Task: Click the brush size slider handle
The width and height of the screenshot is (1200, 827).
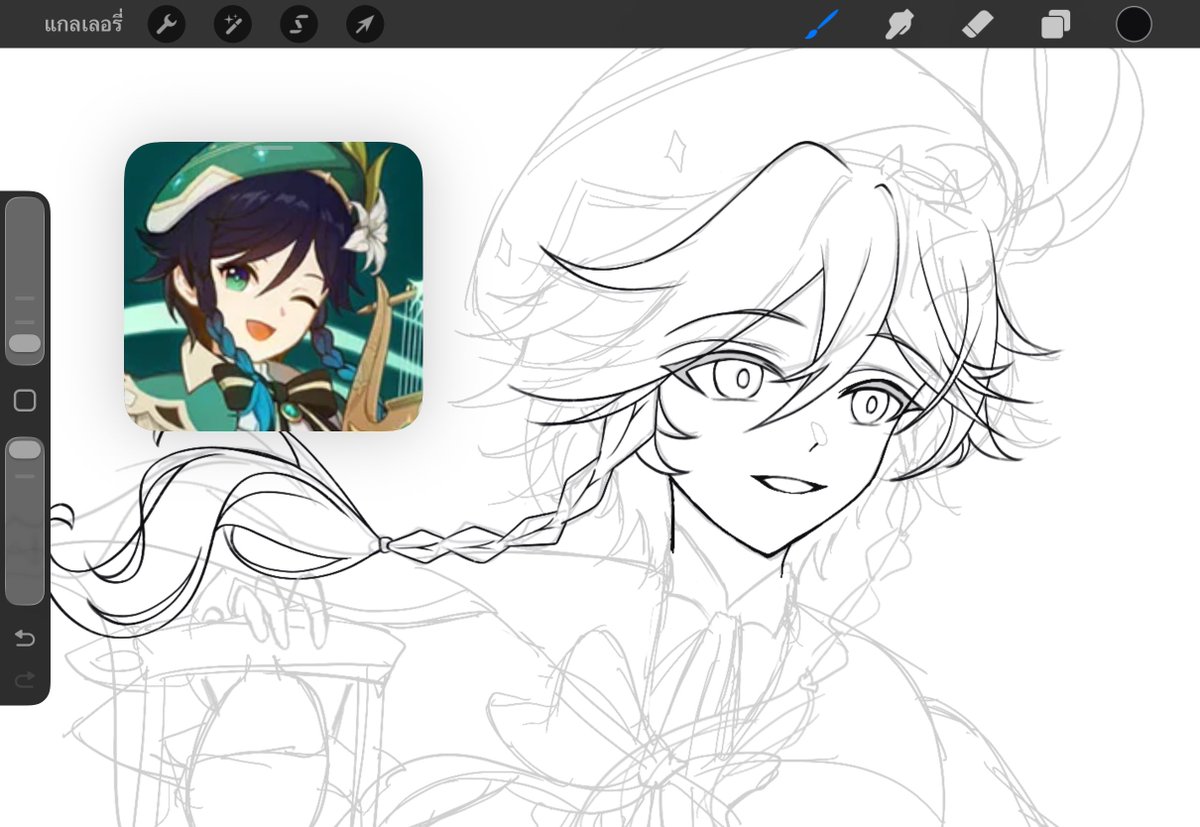Action: coord(25,344)
